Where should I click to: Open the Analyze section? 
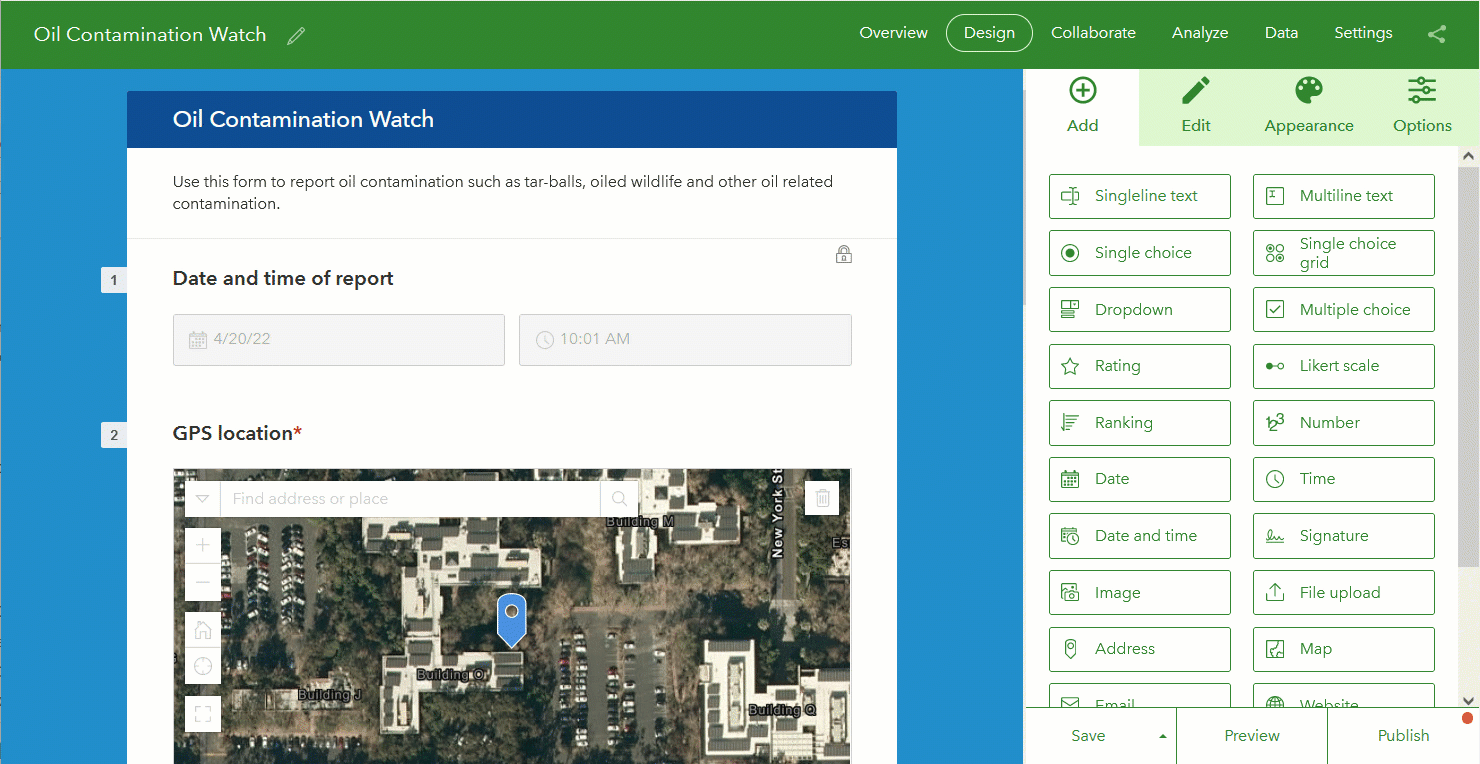(x=1199, y=33)
